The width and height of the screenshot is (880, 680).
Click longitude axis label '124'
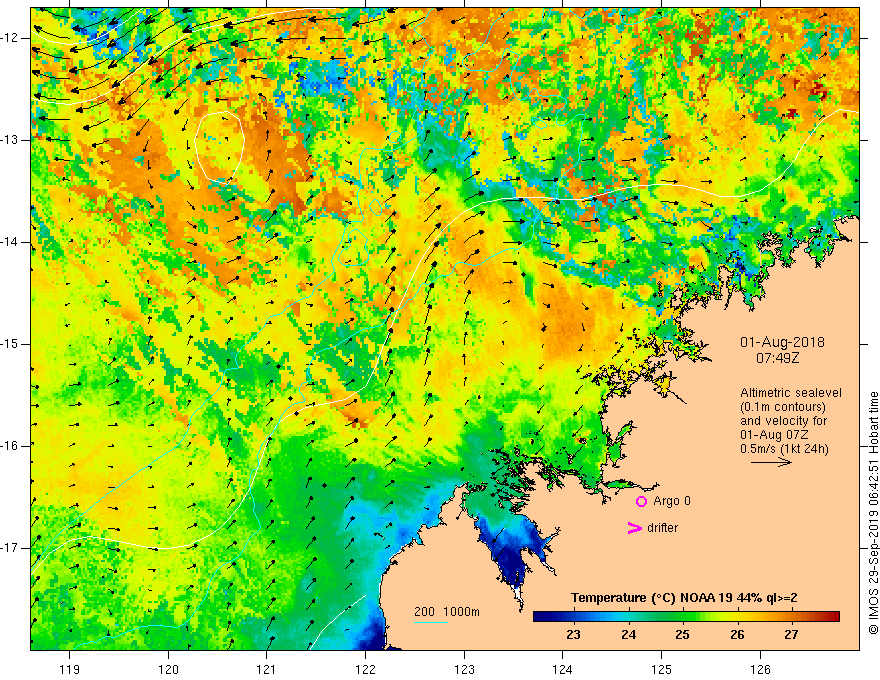tap(563, 669)
